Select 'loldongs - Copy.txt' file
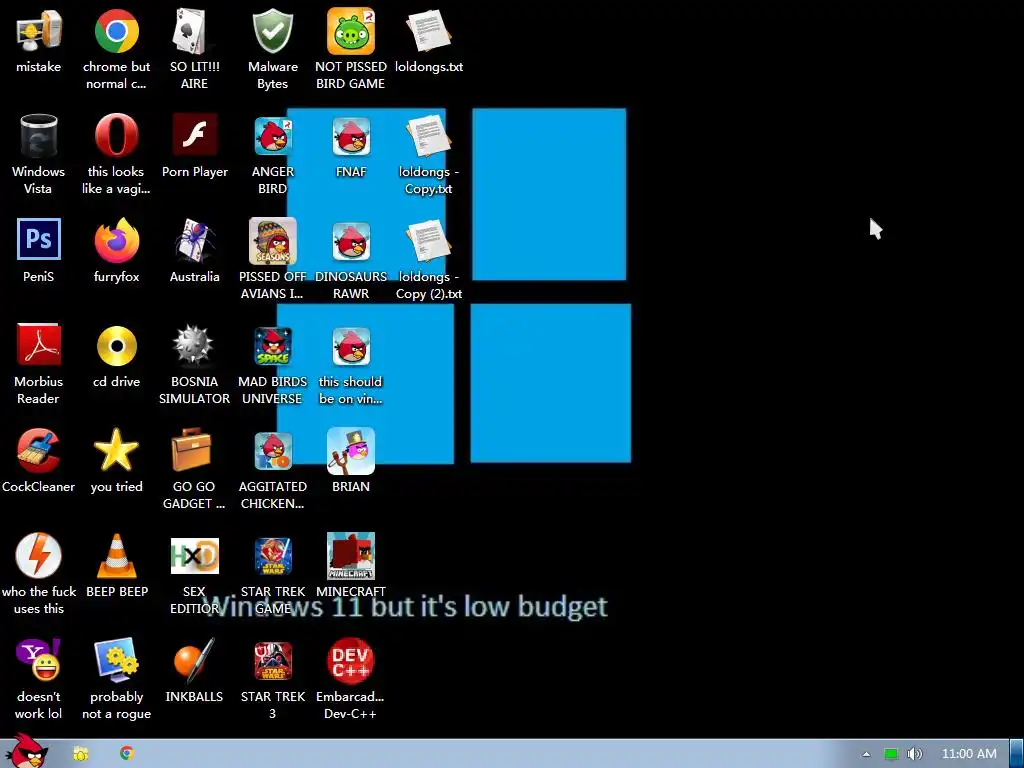 click(x=428, y=136)
